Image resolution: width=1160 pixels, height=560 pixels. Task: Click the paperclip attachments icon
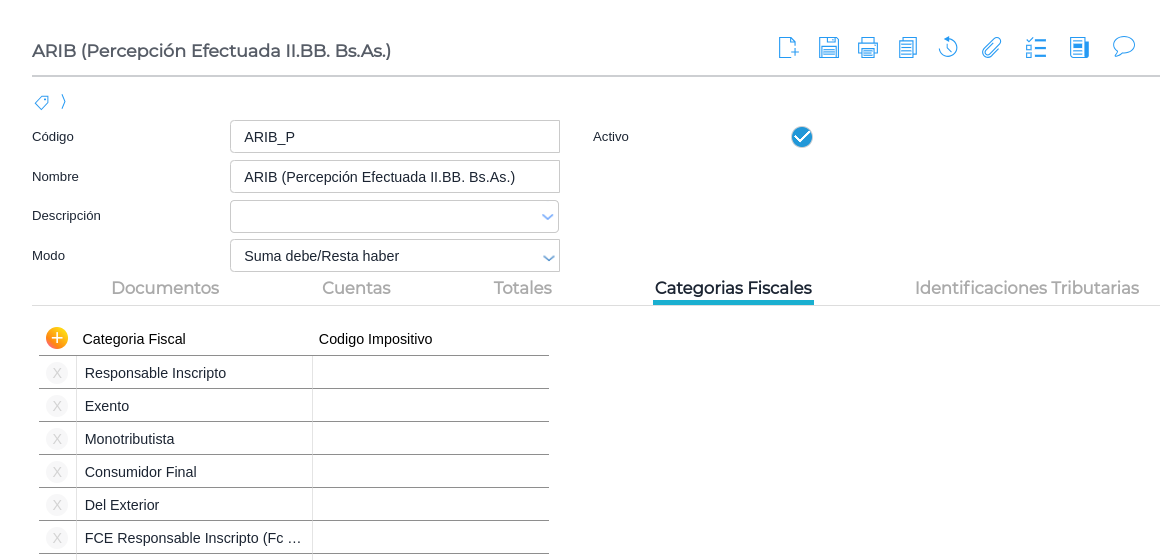click(991, 47)
